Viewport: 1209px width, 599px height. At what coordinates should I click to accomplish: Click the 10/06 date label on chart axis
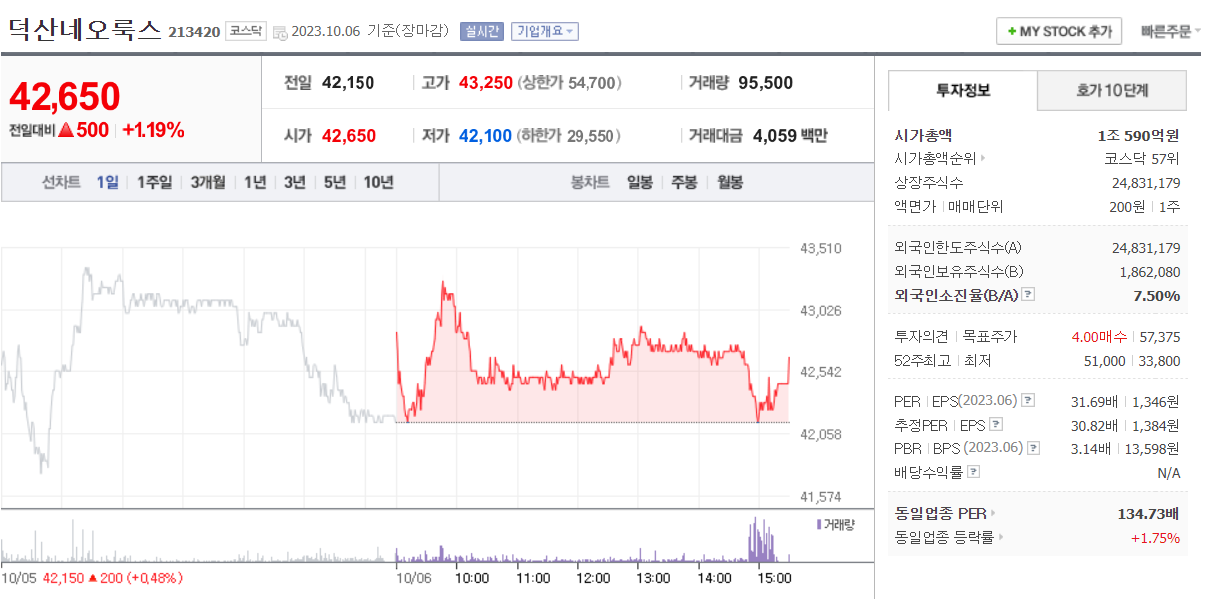tap(412, 578)
